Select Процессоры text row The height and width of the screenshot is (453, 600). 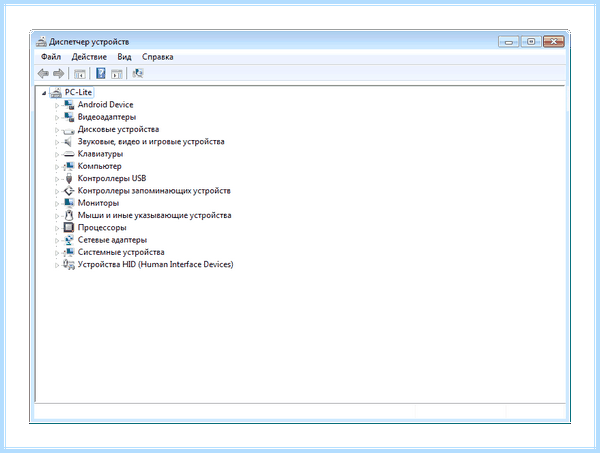pyautogui.click(x=102, y=228)
